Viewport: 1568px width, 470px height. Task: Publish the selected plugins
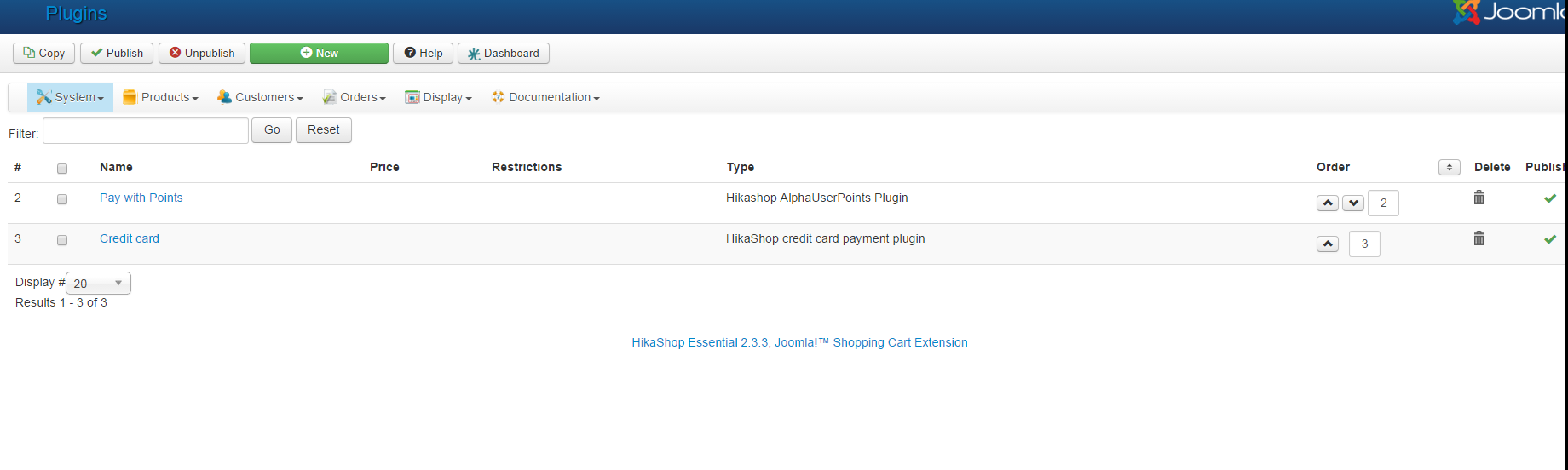click(118, 53)
